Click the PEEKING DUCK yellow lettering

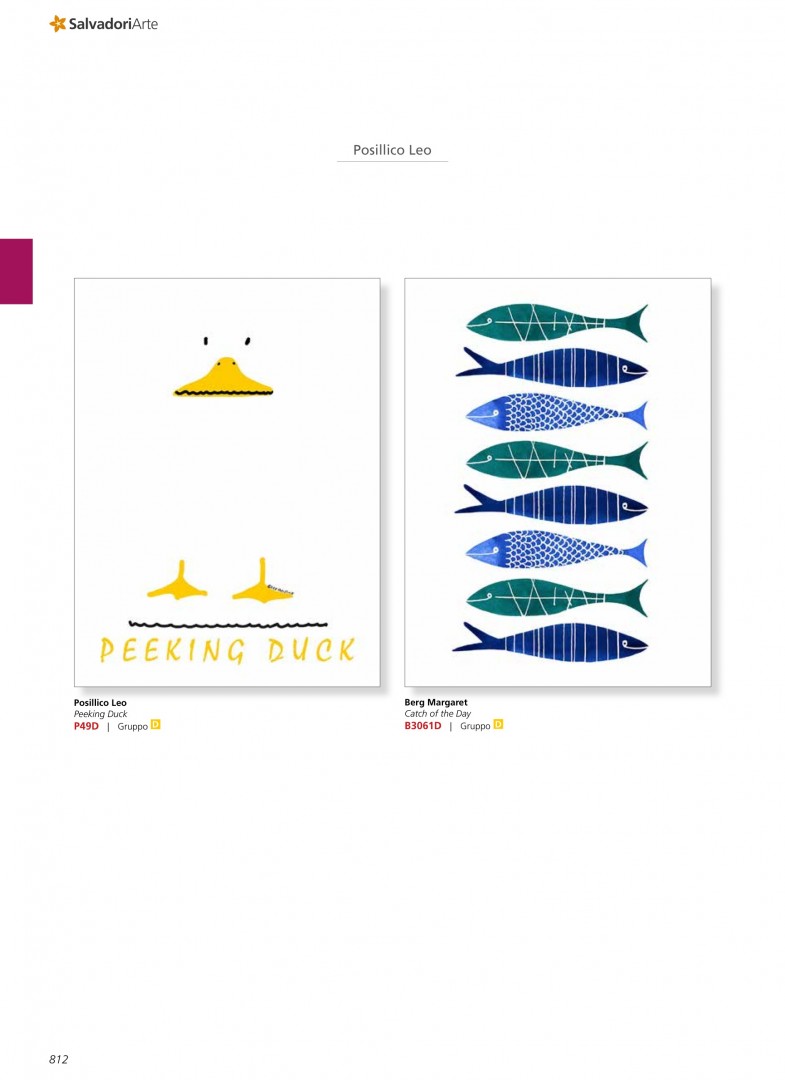(227, 650)
